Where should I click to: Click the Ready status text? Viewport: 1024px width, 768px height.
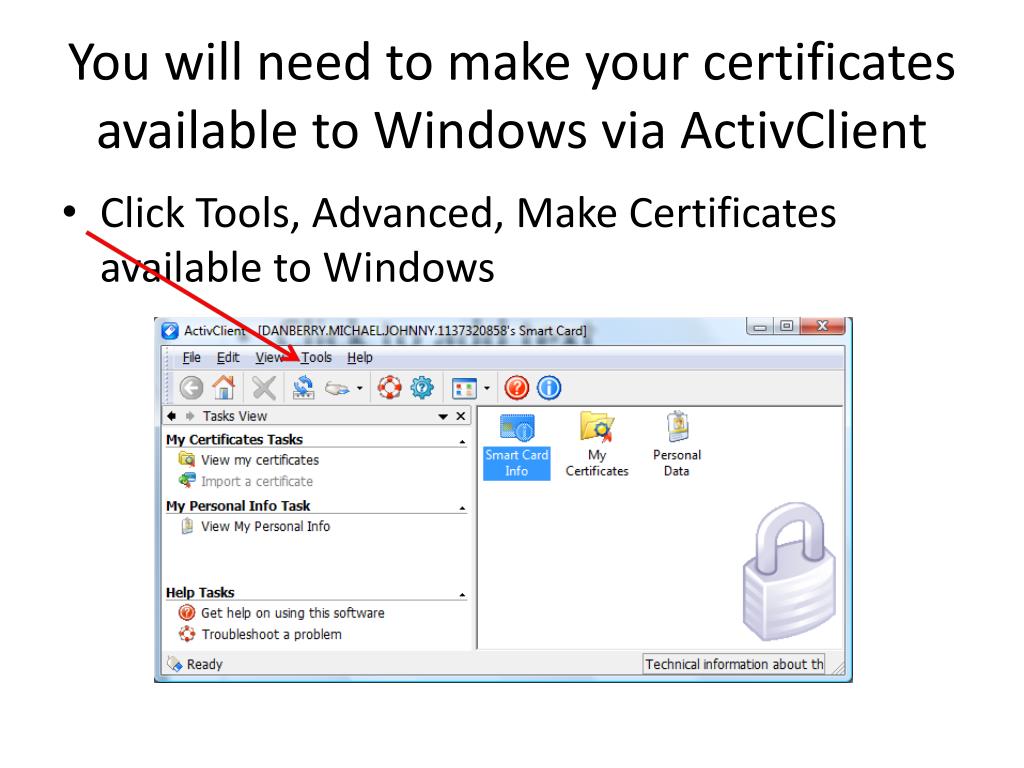(x=204, y=664)
